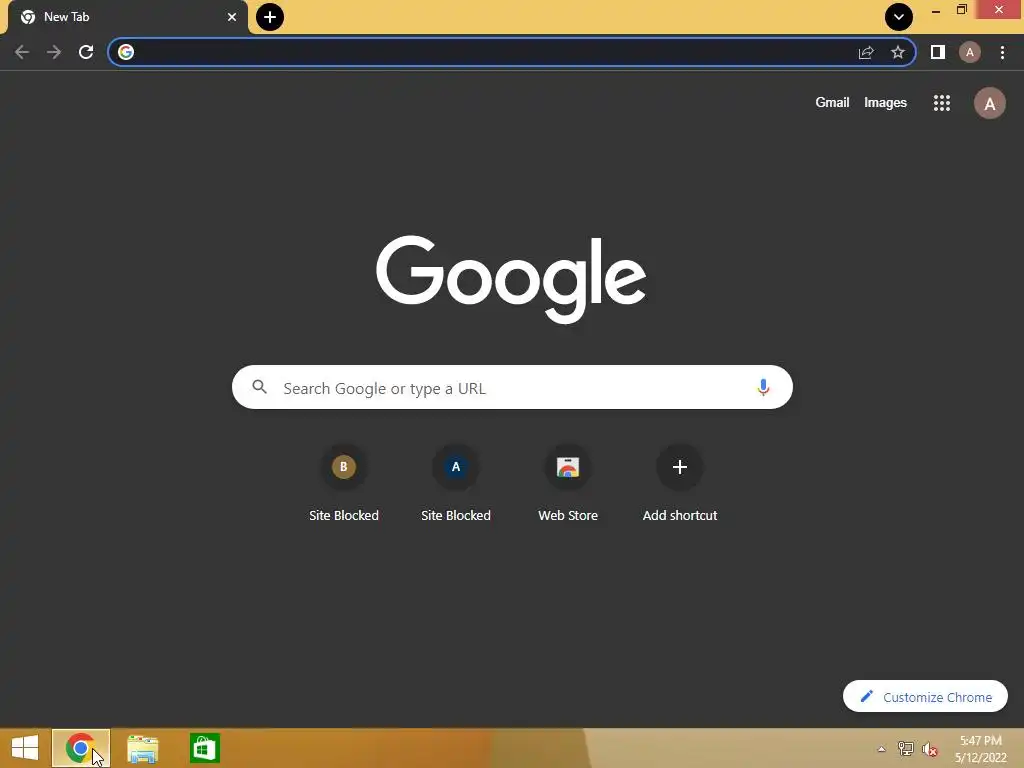Open Google account avatar on page

tap(989, 103)
